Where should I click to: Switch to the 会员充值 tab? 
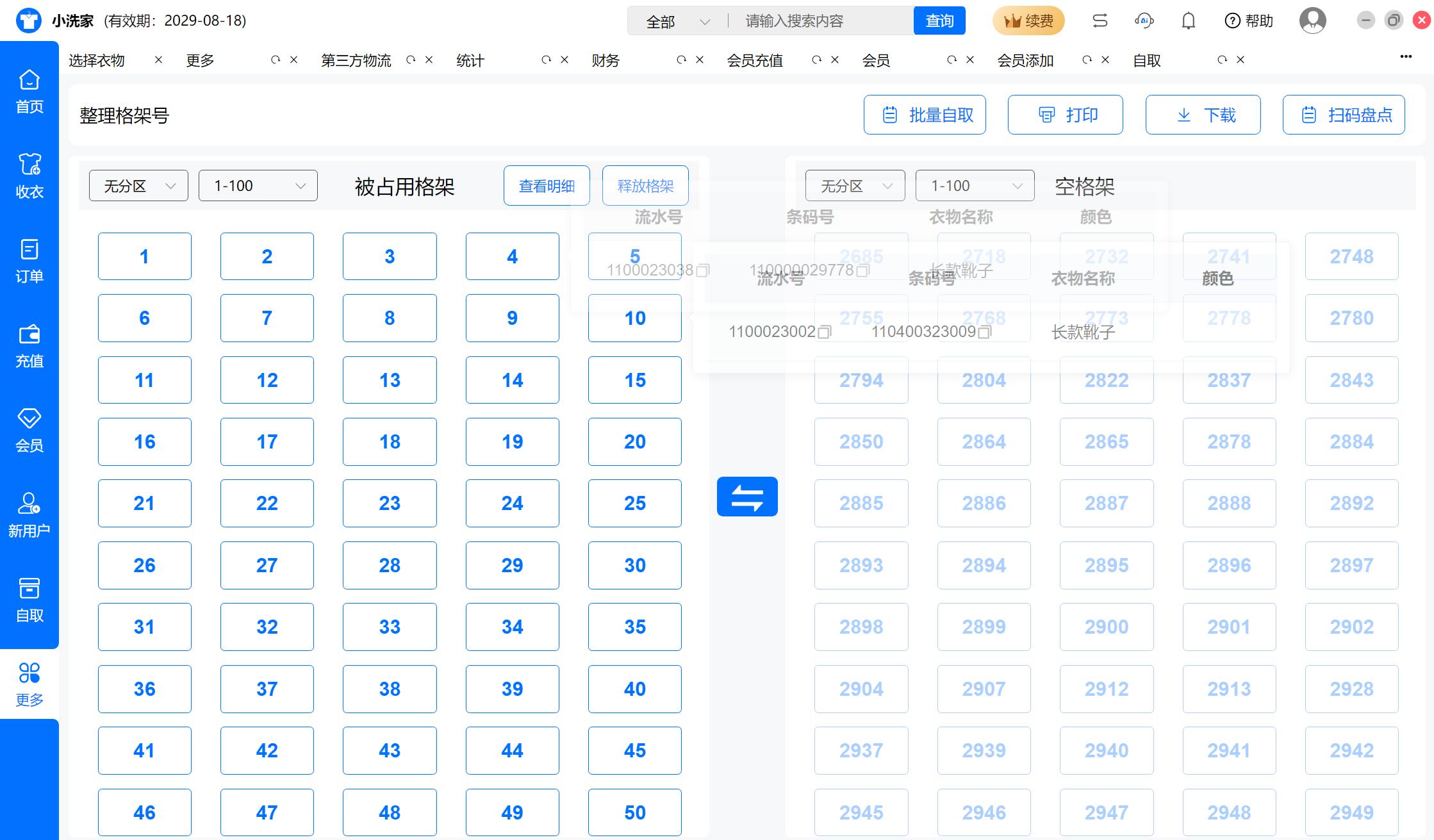pyautogui.click(x=755, y=60)
